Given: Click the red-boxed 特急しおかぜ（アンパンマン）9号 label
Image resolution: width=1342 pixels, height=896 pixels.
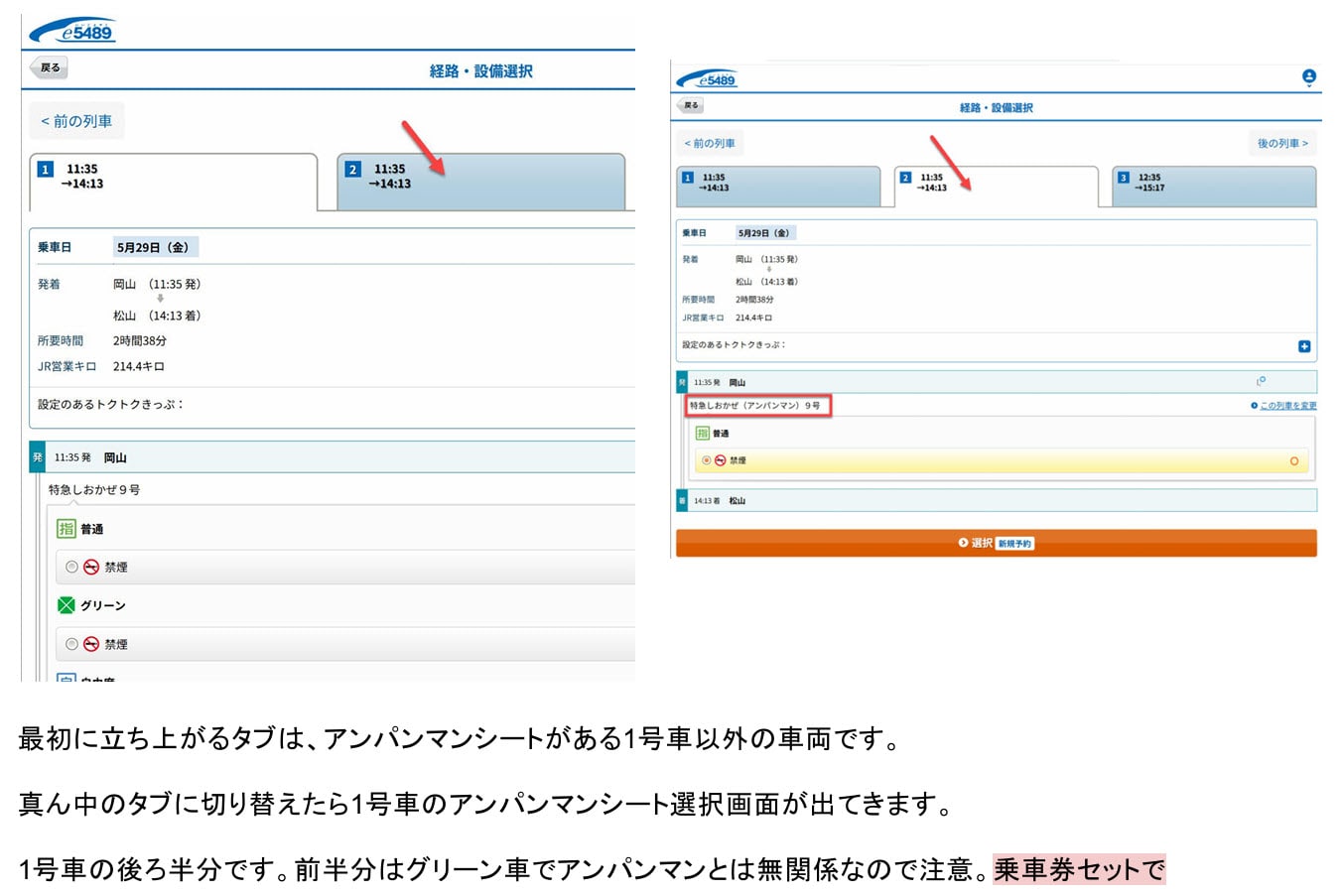Looking at the screenshot, I should point(756,406).
